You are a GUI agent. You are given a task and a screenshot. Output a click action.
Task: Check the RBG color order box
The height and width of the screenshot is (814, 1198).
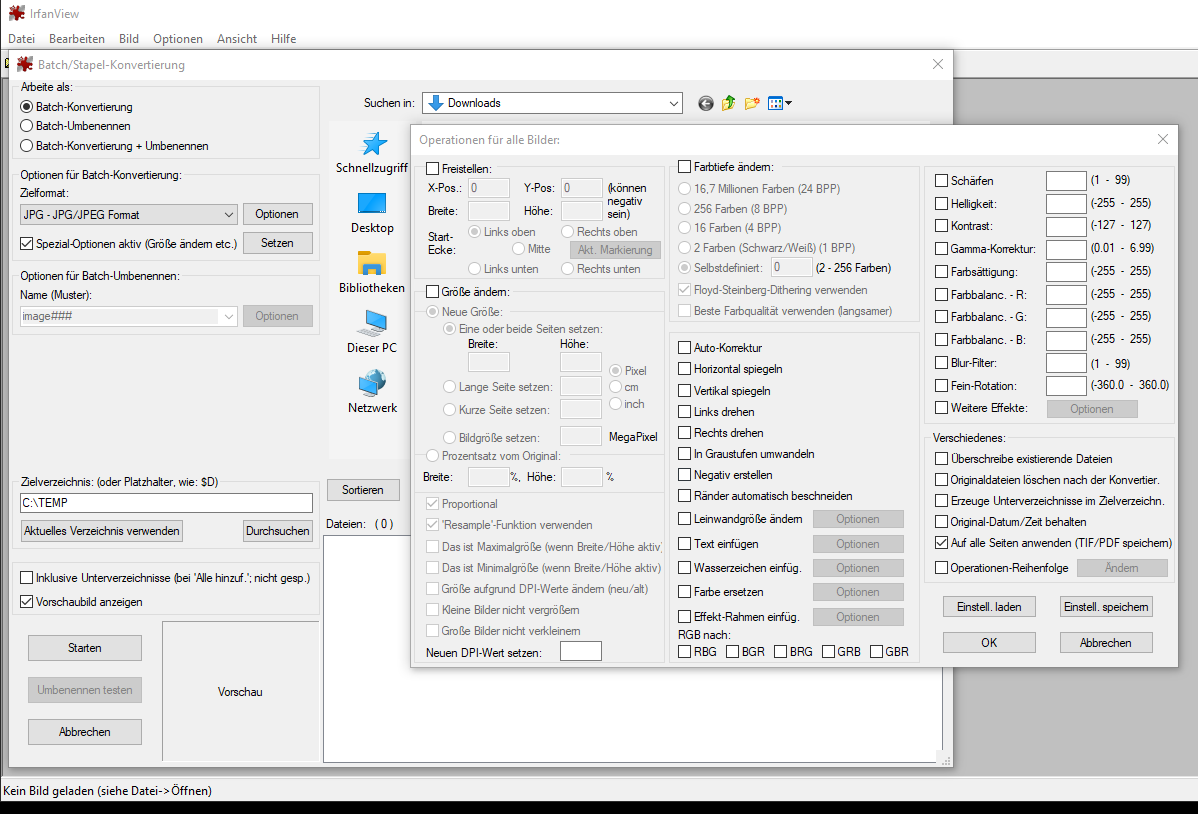point(685,652)
